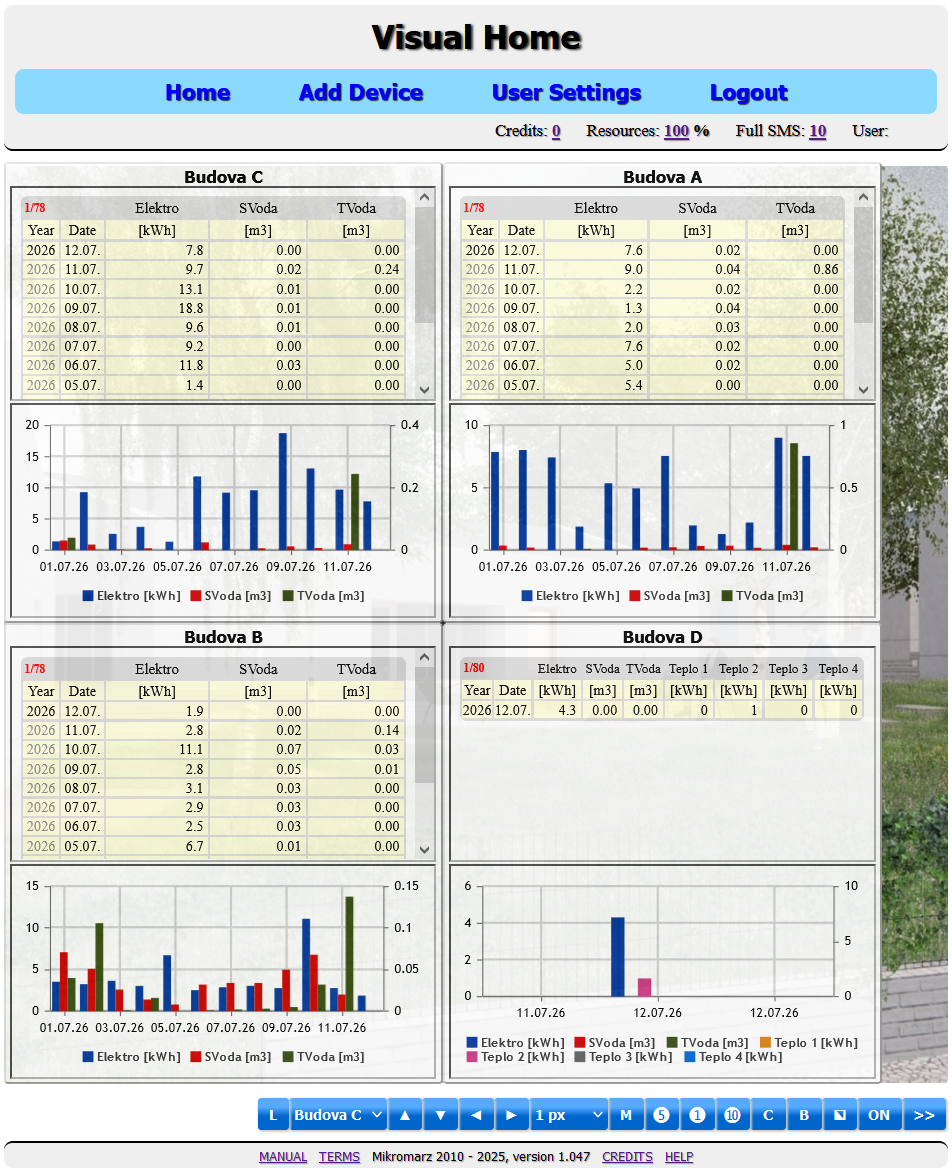This screenshot has height=1172, width=952.
Task: Click Elektro blue swatch in Budova A legend
Action: [x=527, y=596]
